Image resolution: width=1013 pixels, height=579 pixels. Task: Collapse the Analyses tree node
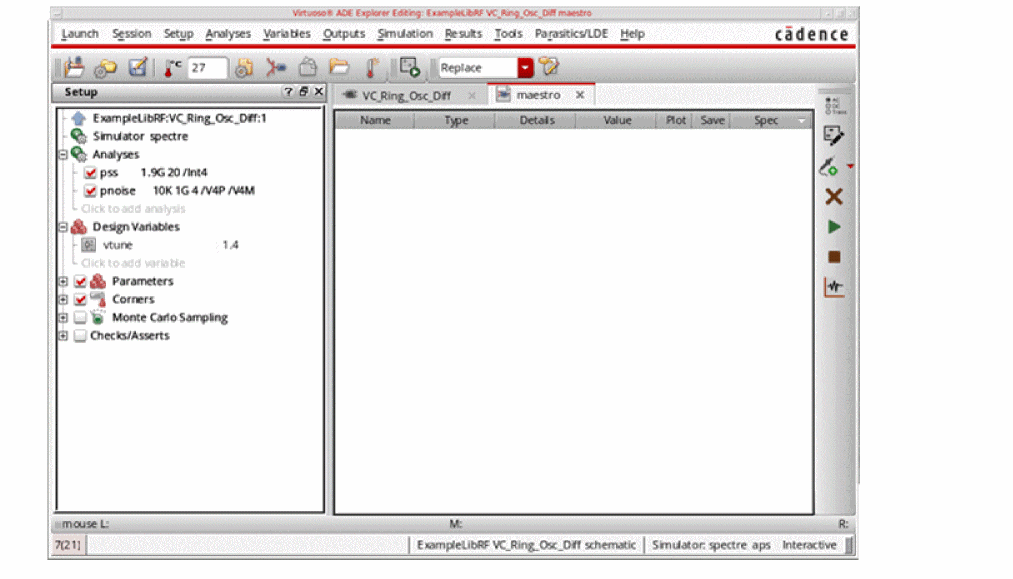[63, 154]
